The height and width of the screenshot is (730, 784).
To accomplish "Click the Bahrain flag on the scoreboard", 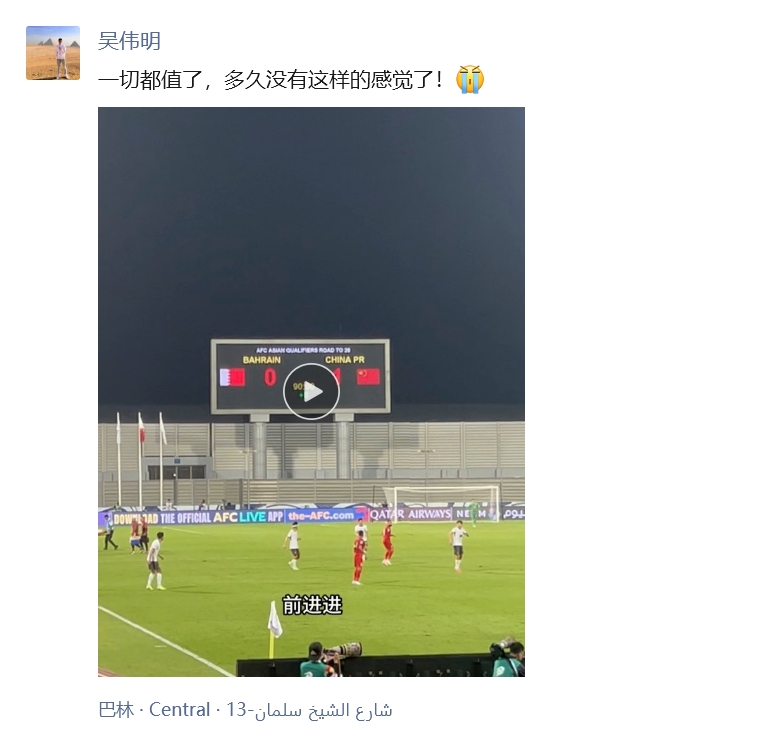I will 232,377.
